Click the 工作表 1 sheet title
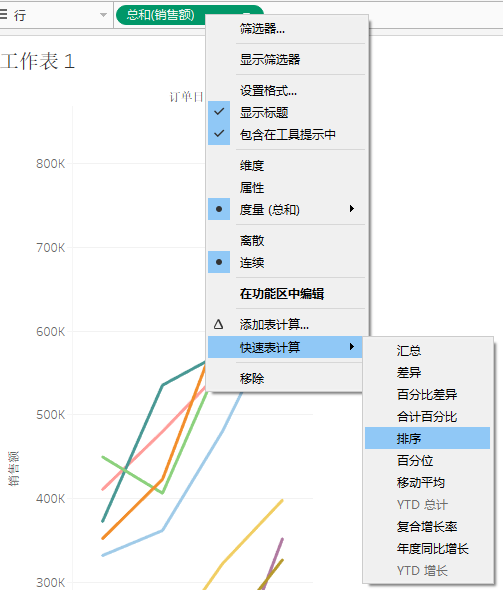Screen dimensions: 503x590 (38, 61)
